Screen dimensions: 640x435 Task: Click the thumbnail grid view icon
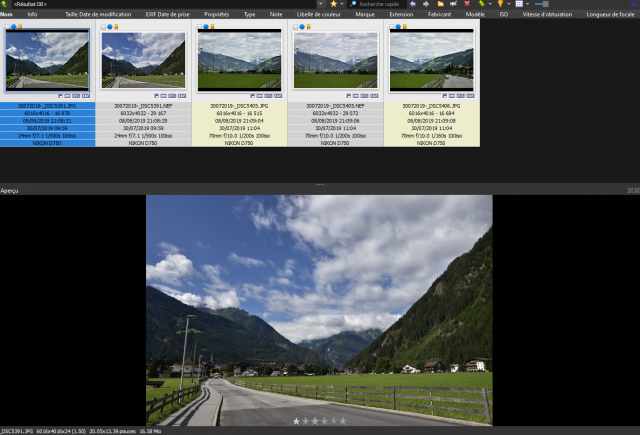[x=519, y=4]
